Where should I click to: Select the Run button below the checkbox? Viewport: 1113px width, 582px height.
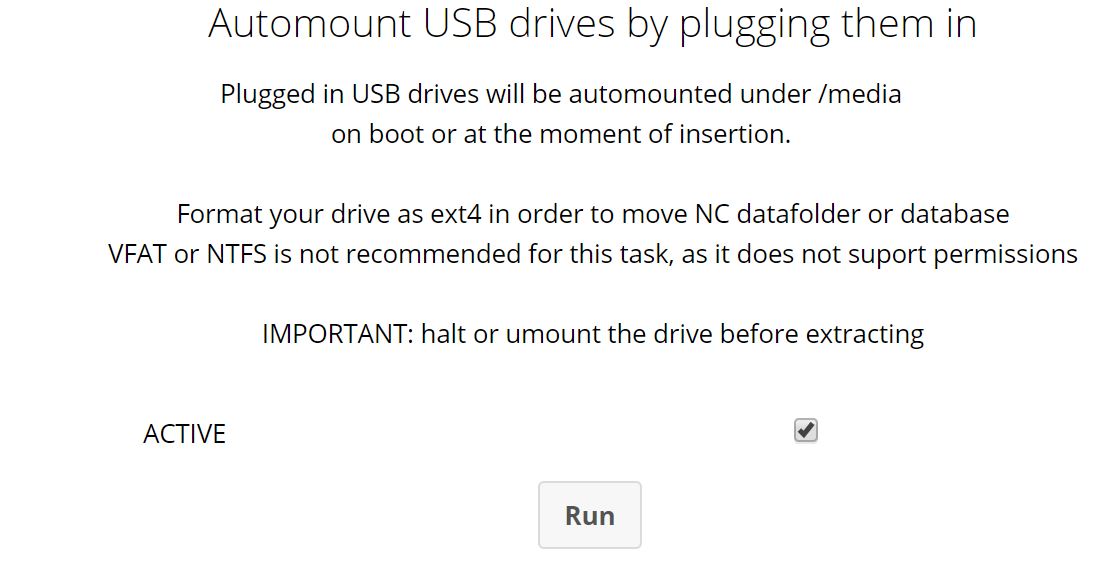589,514
